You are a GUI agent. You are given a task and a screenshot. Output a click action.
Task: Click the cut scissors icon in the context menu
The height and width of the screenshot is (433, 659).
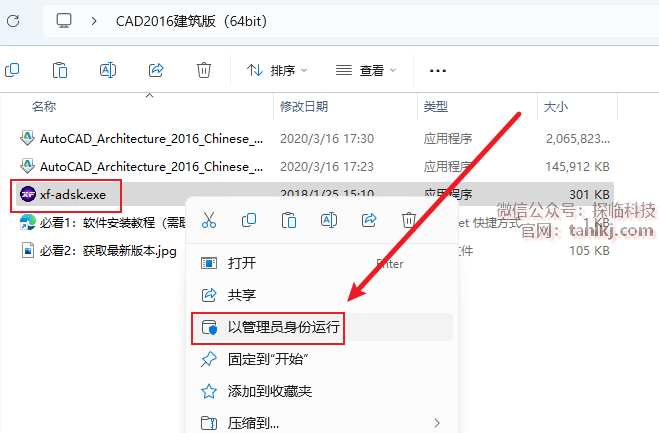(x=209, y=220)
